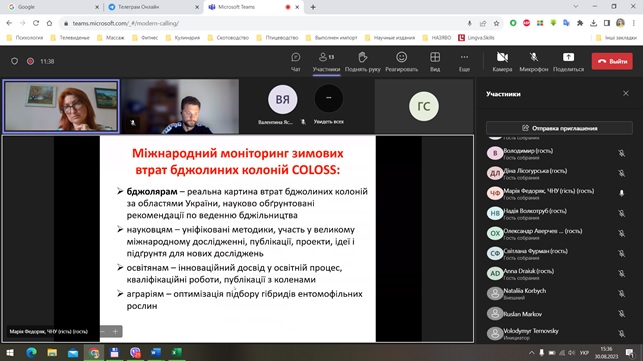Viewport: 643px width, 361px height.
Task: Toggle the Микрофон microphone mute
Action: [x=534, y=62]
